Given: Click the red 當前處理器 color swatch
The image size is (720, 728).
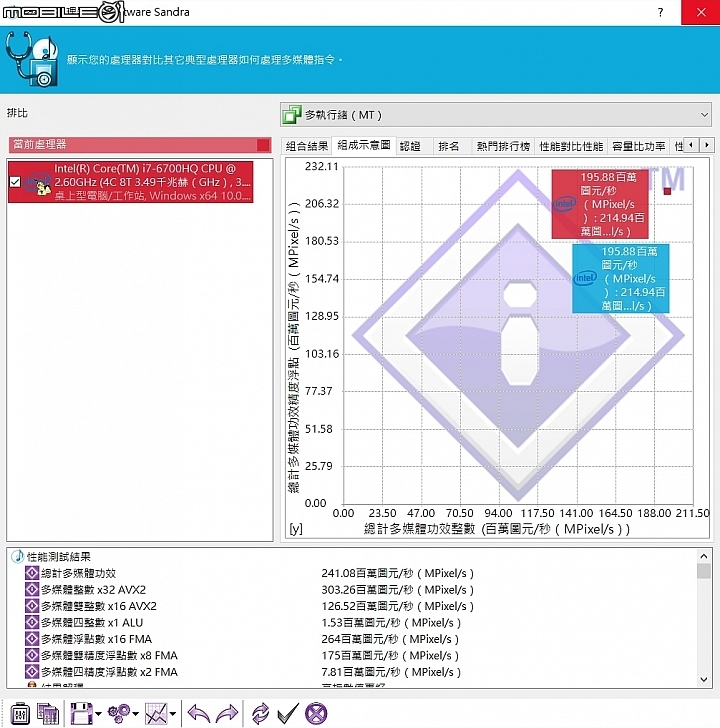Looking at the screenshot, I should coord(263,145).
